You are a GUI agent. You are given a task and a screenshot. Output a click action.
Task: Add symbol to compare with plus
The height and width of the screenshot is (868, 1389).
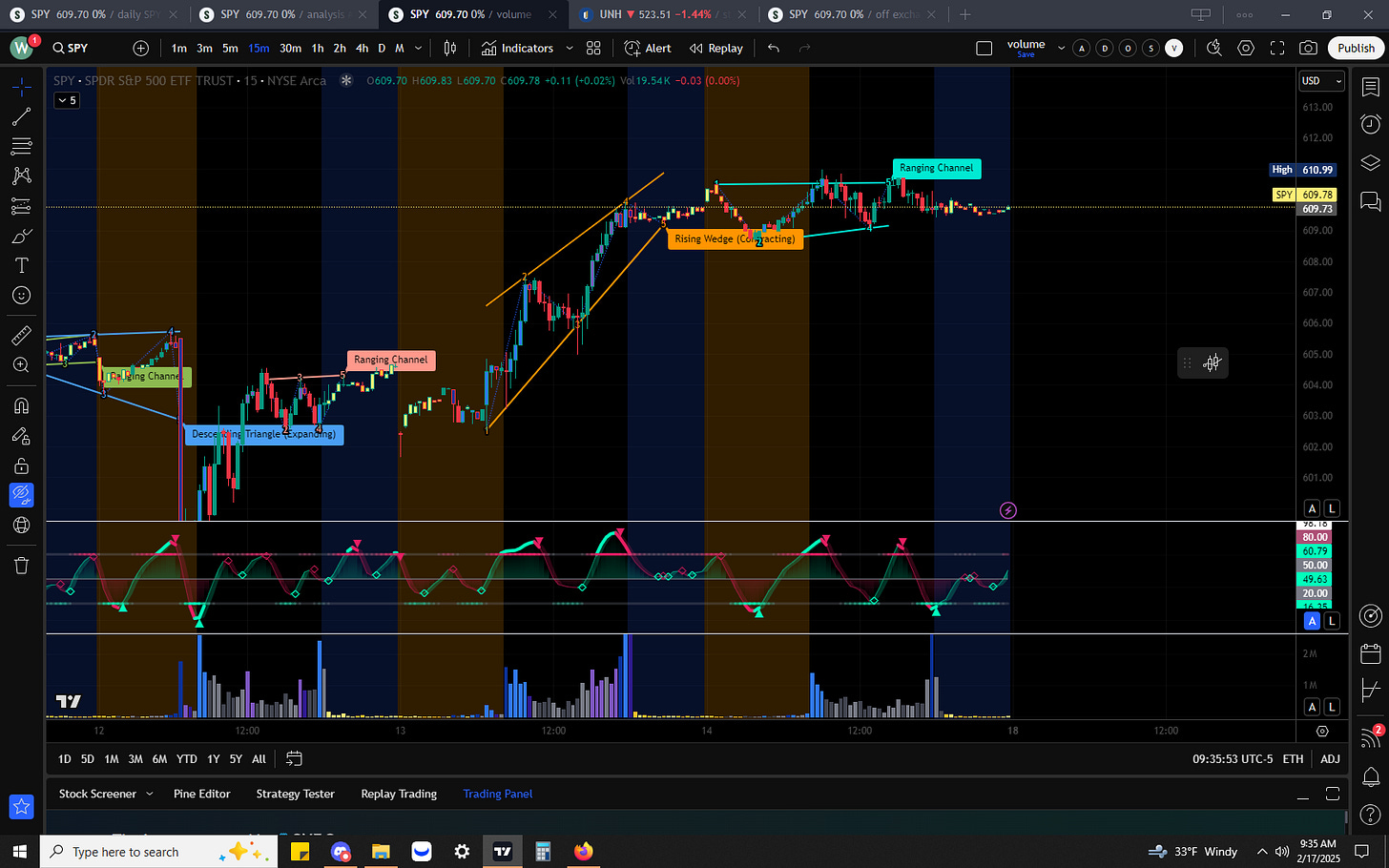click(x=140, y=48)
